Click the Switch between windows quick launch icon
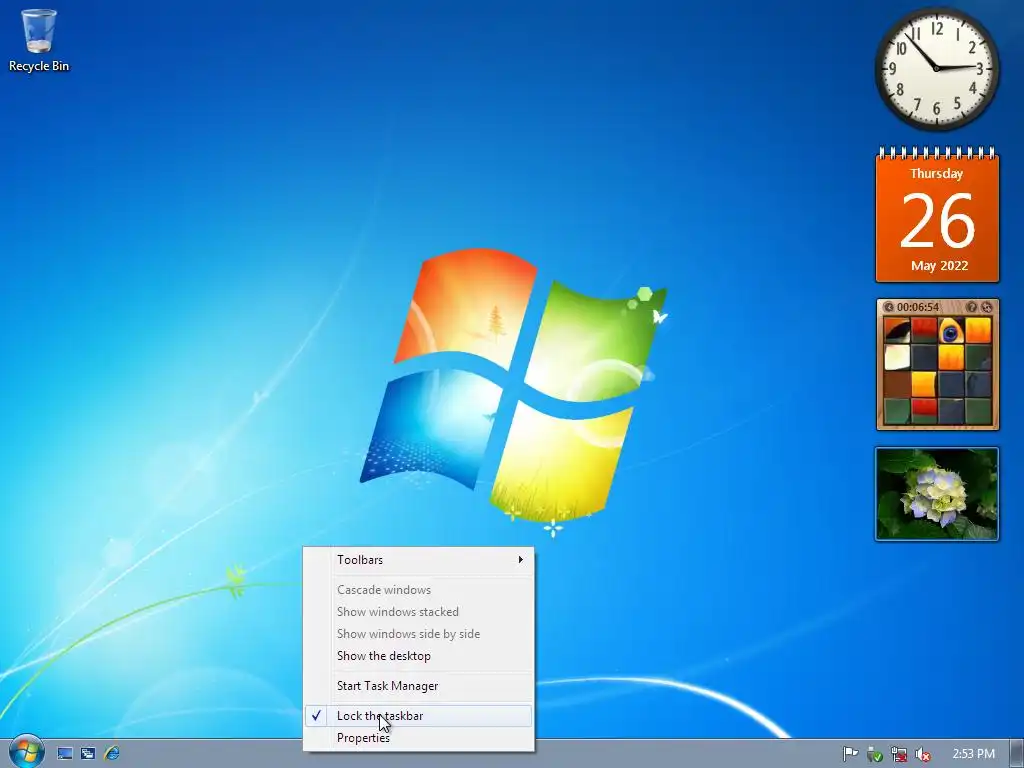Image resolution: width=1024 pixels, height=768 pixels. (88, 754)
